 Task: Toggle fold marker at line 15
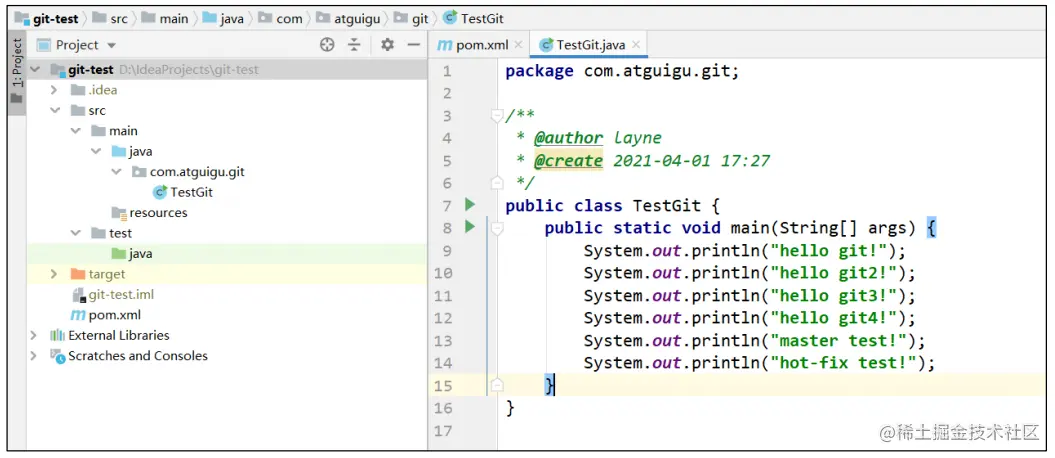[497, 385]
